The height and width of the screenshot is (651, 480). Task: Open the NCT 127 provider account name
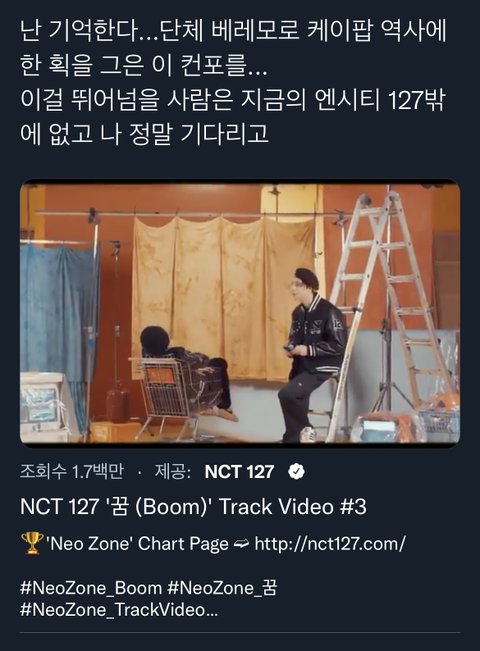pyautogui.click(x=240, y=472)
